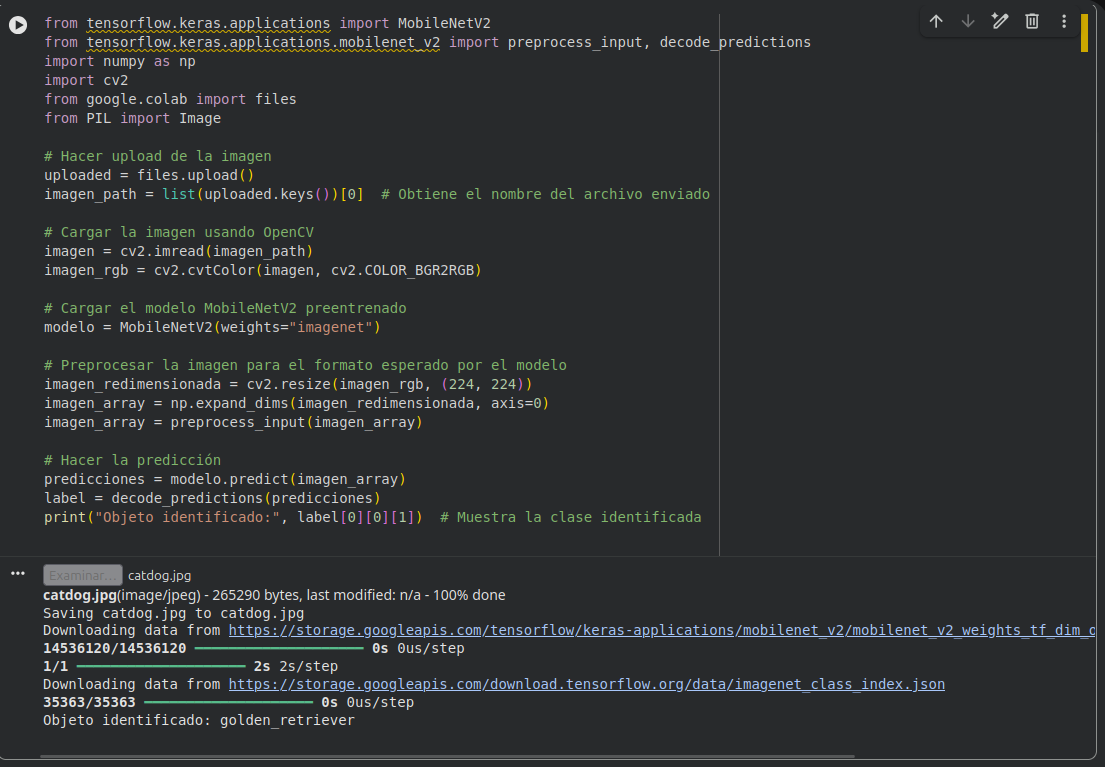Image resolution: width=1105 pixels, height=767 pixels.
Task: Place cursor in 'import cv2' line
Action: [86, 80]
